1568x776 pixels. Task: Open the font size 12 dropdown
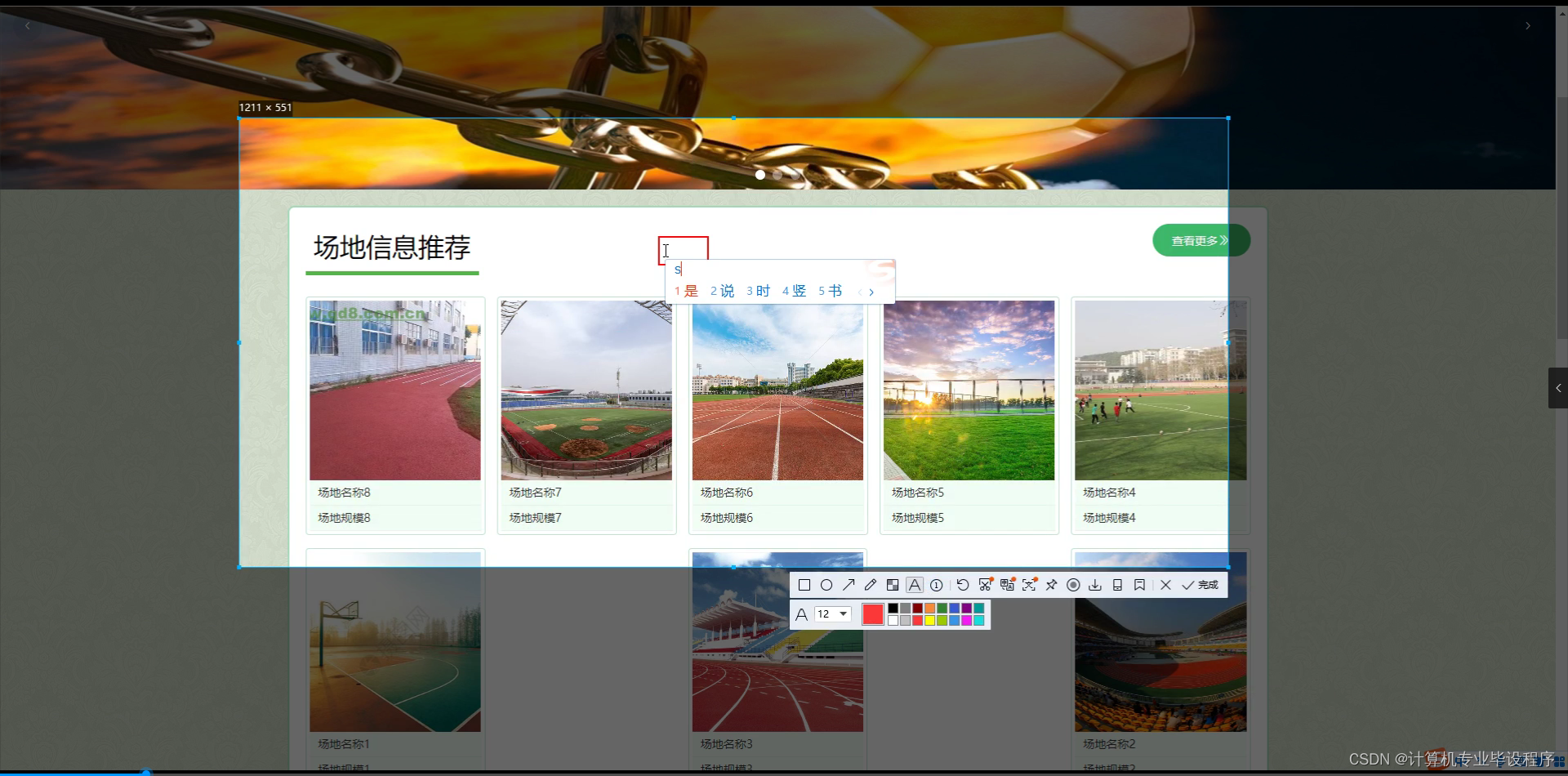pyautogui.click(x=833, y=614)
